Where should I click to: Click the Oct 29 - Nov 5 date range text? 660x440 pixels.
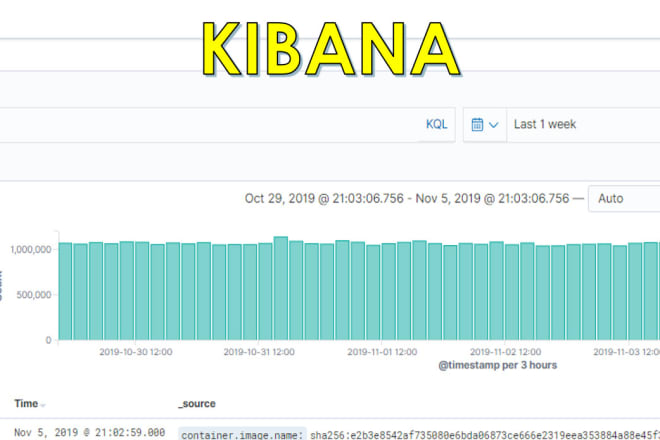click(407, 198)
